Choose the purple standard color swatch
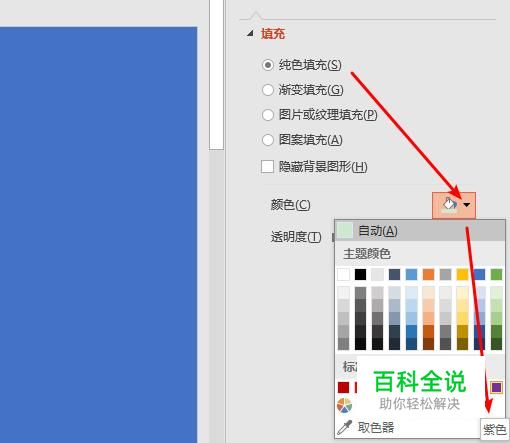This screenshot has width=510, height=443. click(496, 387)
